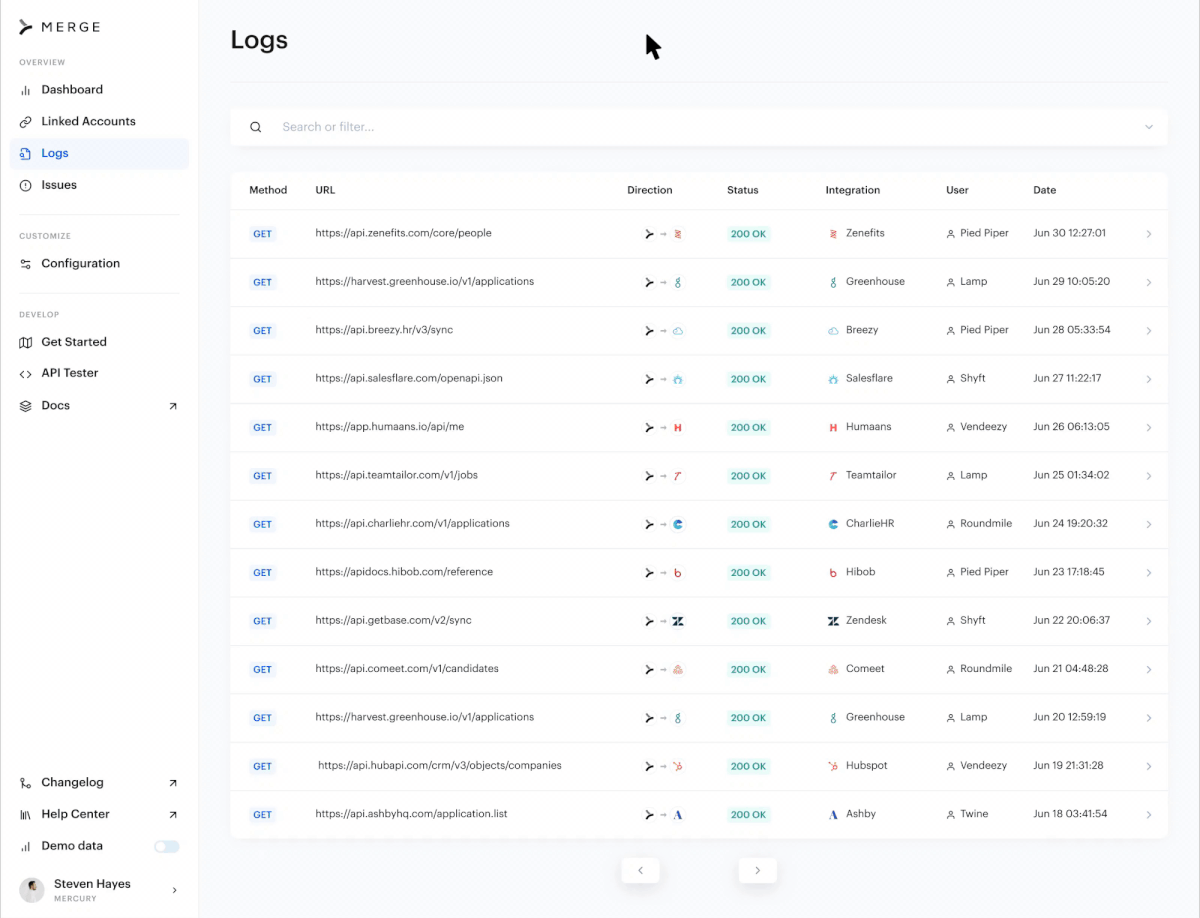The height and width of the screenshot is (918, 1200).
Task: Click Zendesk logo in Integration column
Action: coord(833,621)
